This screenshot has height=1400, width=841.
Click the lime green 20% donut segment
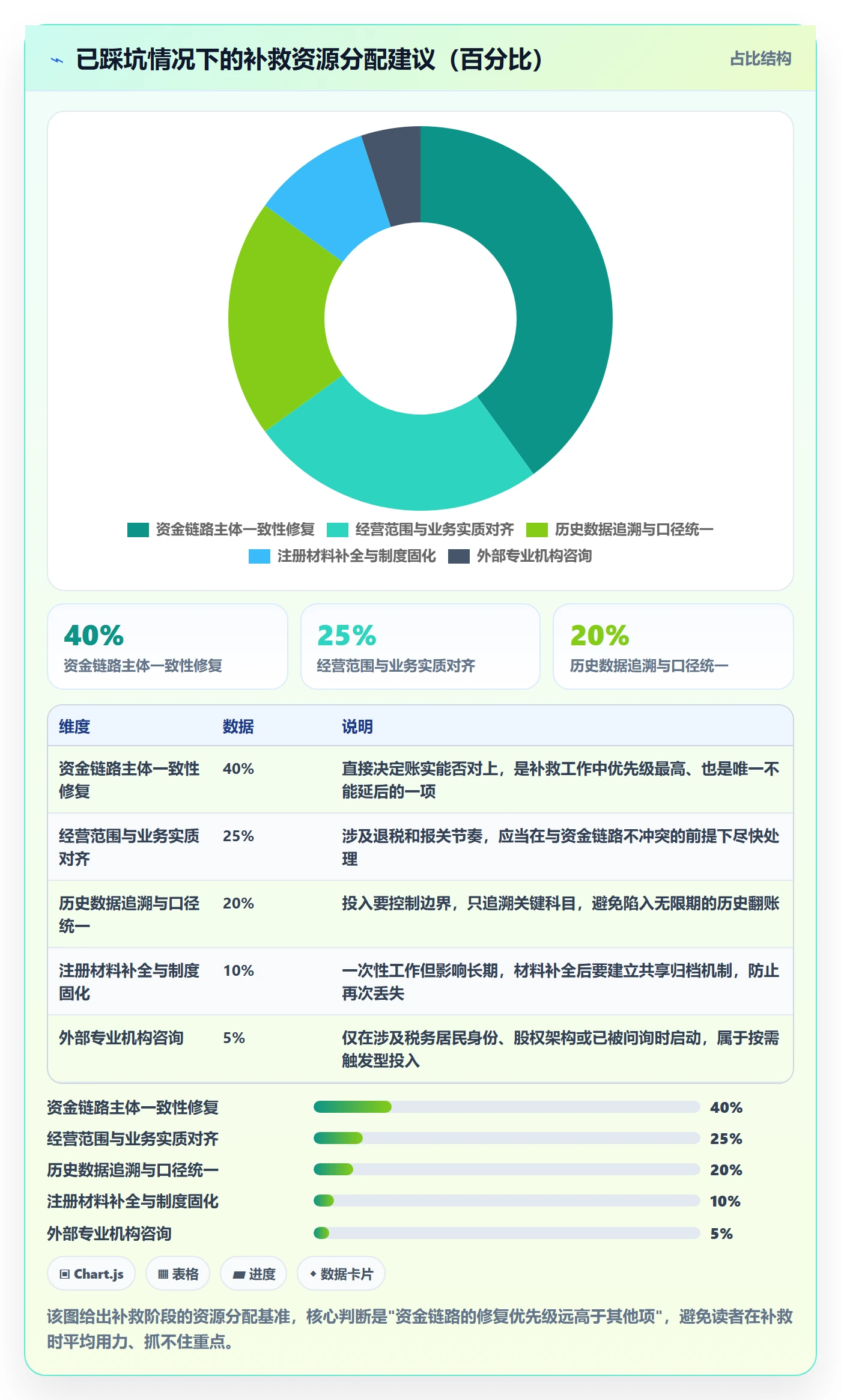[x=276, y=318]
